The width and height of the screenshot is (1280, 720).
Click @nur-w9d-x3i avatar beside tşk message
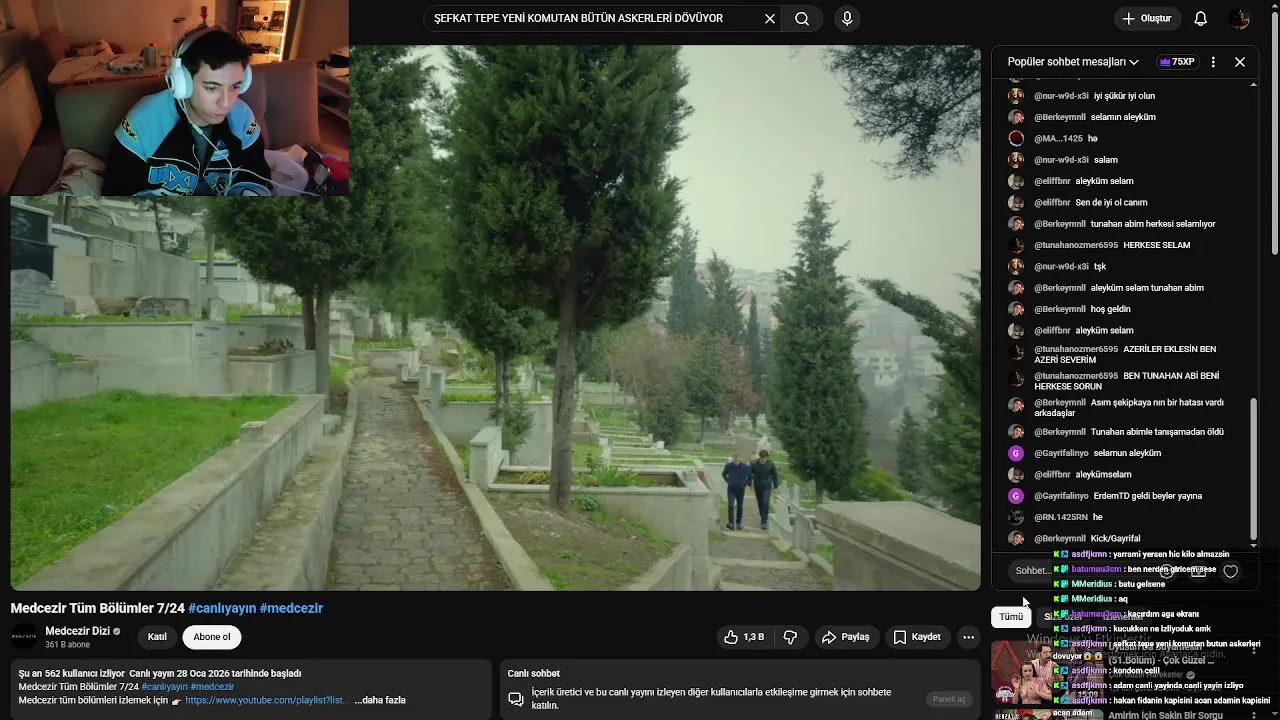click(x=1016, y=266)
